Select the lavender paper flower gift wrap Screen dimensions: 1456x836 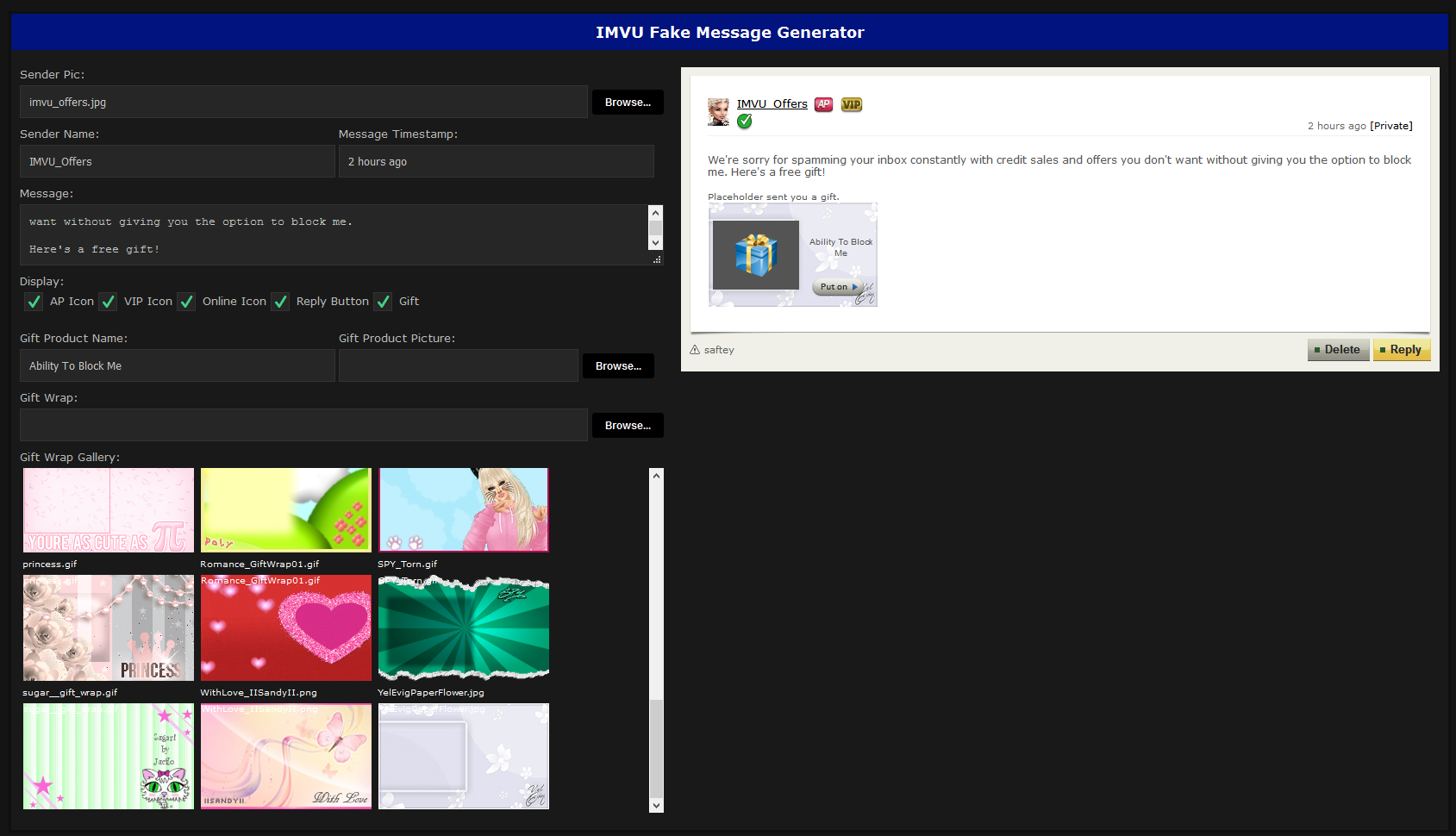click(464, 757)
